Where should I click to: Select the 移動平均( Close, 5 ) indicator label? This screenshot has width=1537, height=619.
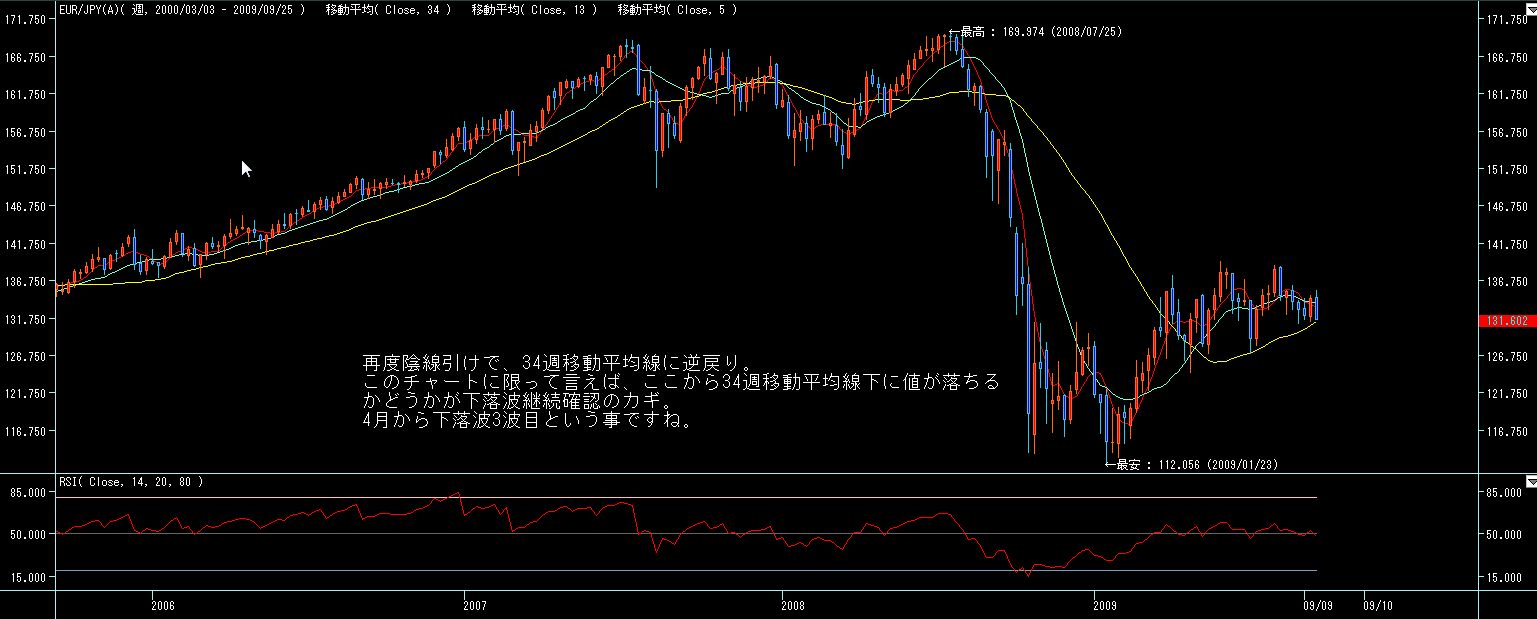[x=677, y=9]
